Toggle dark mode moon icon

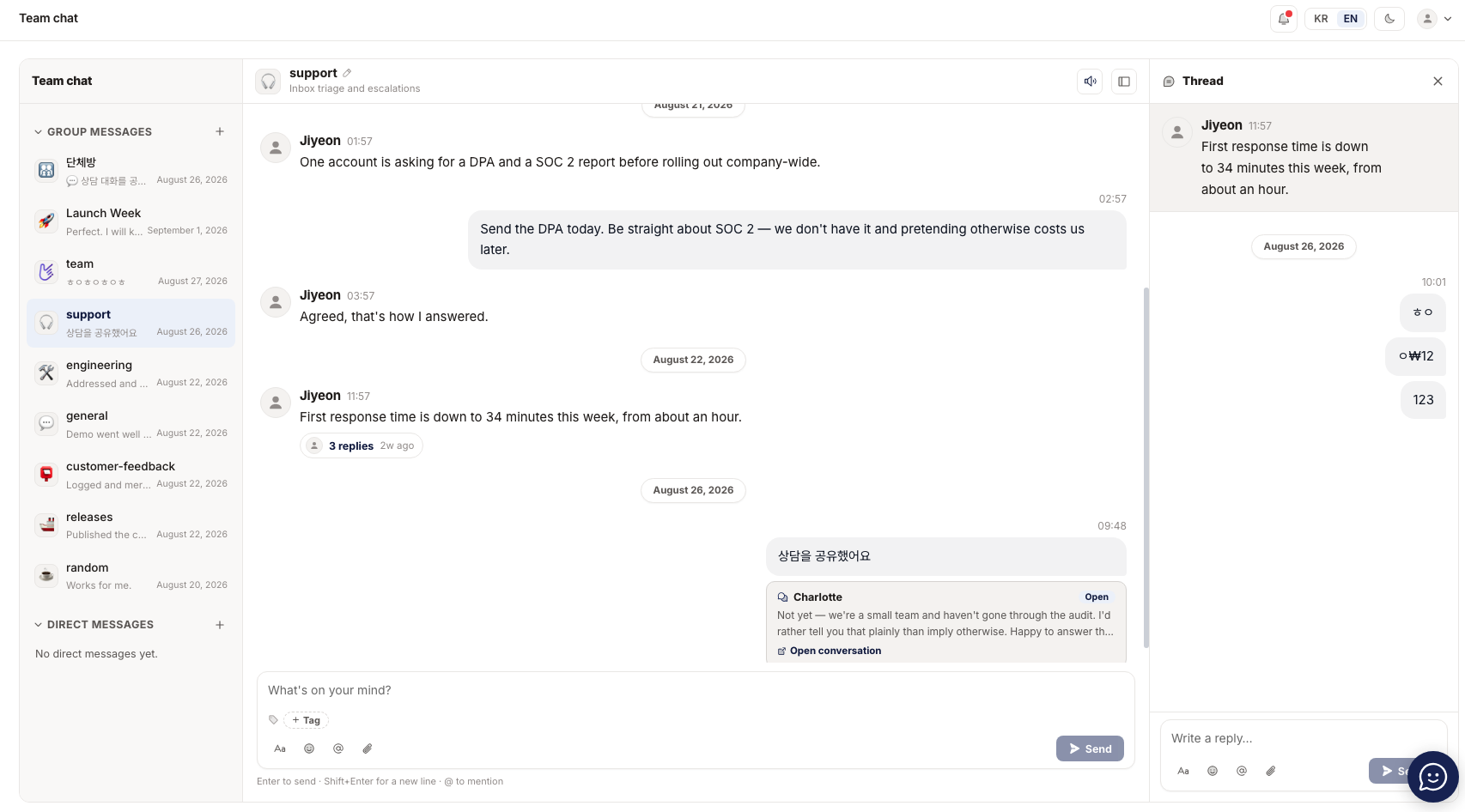click(1389, 19)
